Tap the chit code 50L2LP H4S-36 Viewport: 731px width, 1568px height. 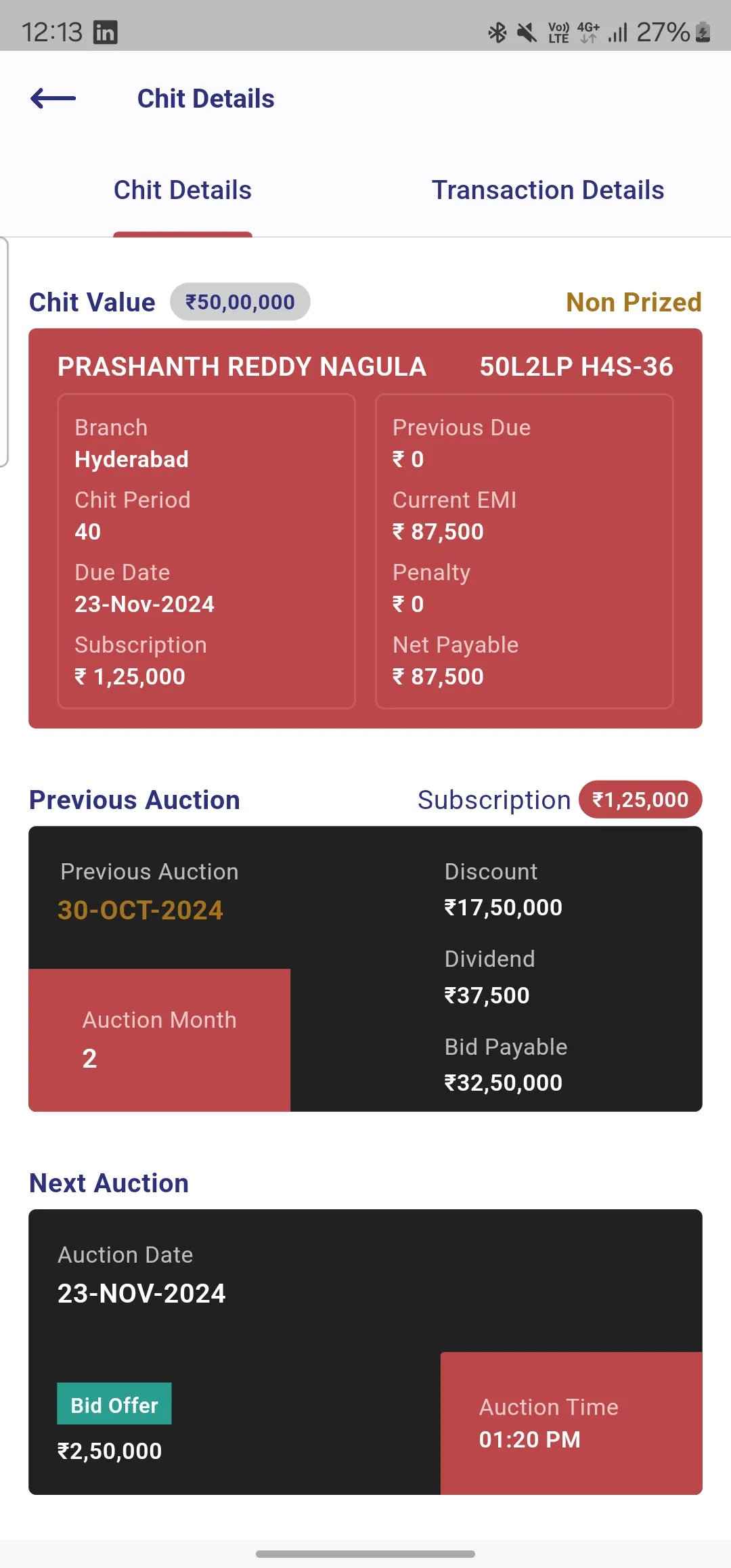pyautogui.click(x=577, y=367)
